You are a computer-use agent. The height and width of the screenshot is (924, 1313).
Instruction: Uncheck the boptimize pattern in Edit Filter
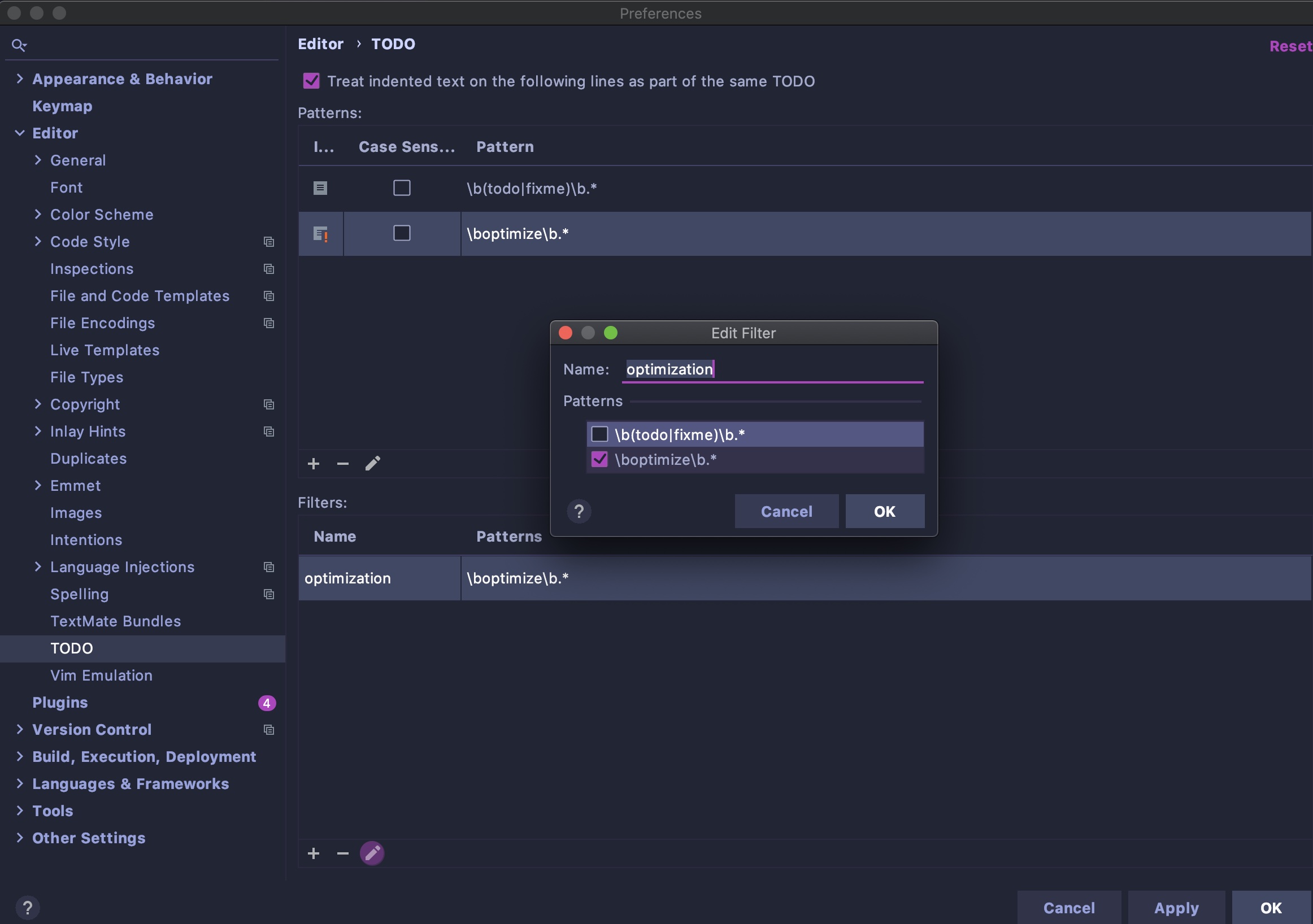coord(599,459)
